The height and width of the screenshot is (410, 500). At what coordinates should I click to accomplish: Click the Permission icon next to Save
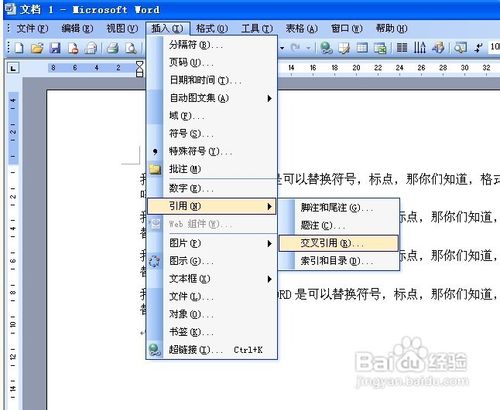tap(73, 48)
